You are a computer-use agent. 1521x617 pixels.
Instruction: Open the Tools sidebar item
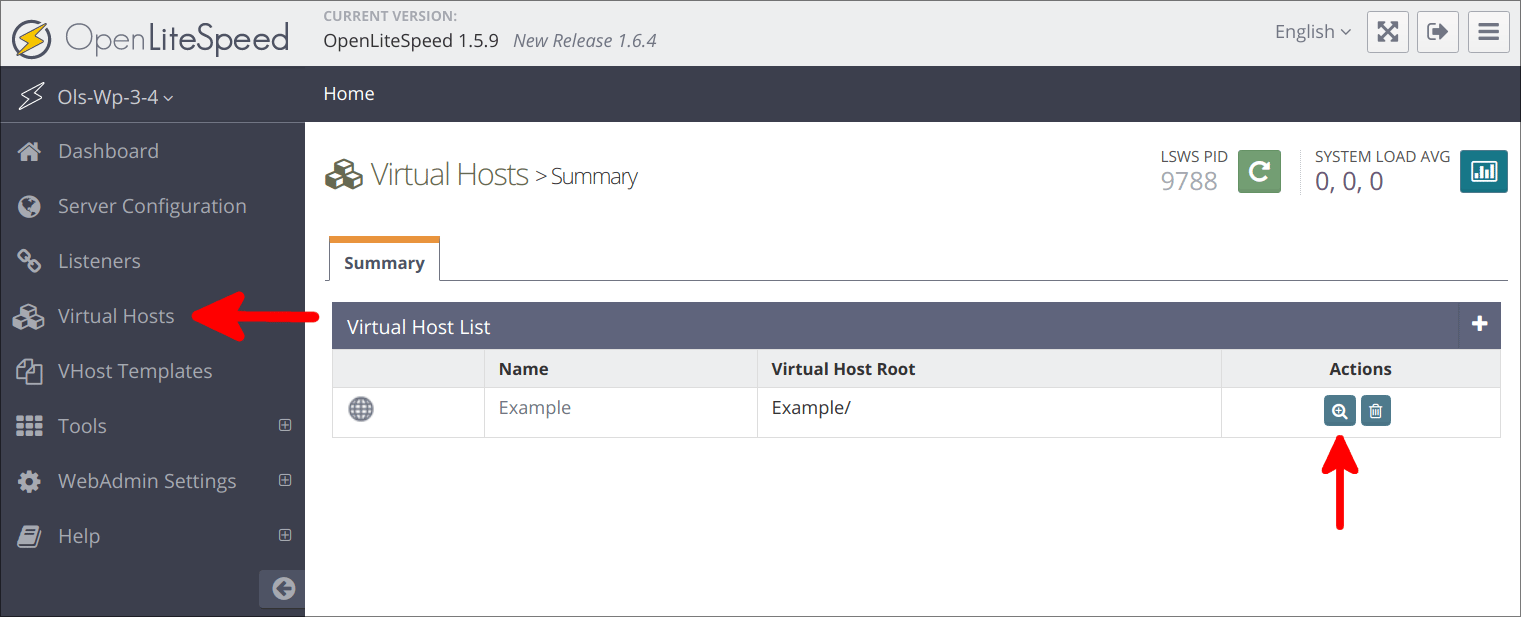click(82, 426)
